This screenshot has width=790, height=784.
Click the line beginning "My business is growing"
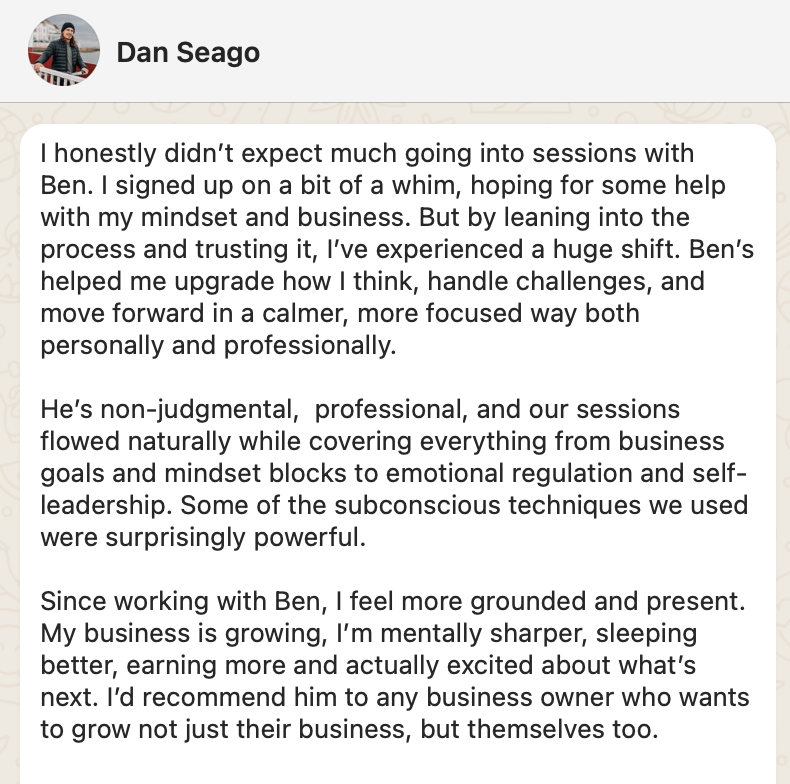coord(368,633)
